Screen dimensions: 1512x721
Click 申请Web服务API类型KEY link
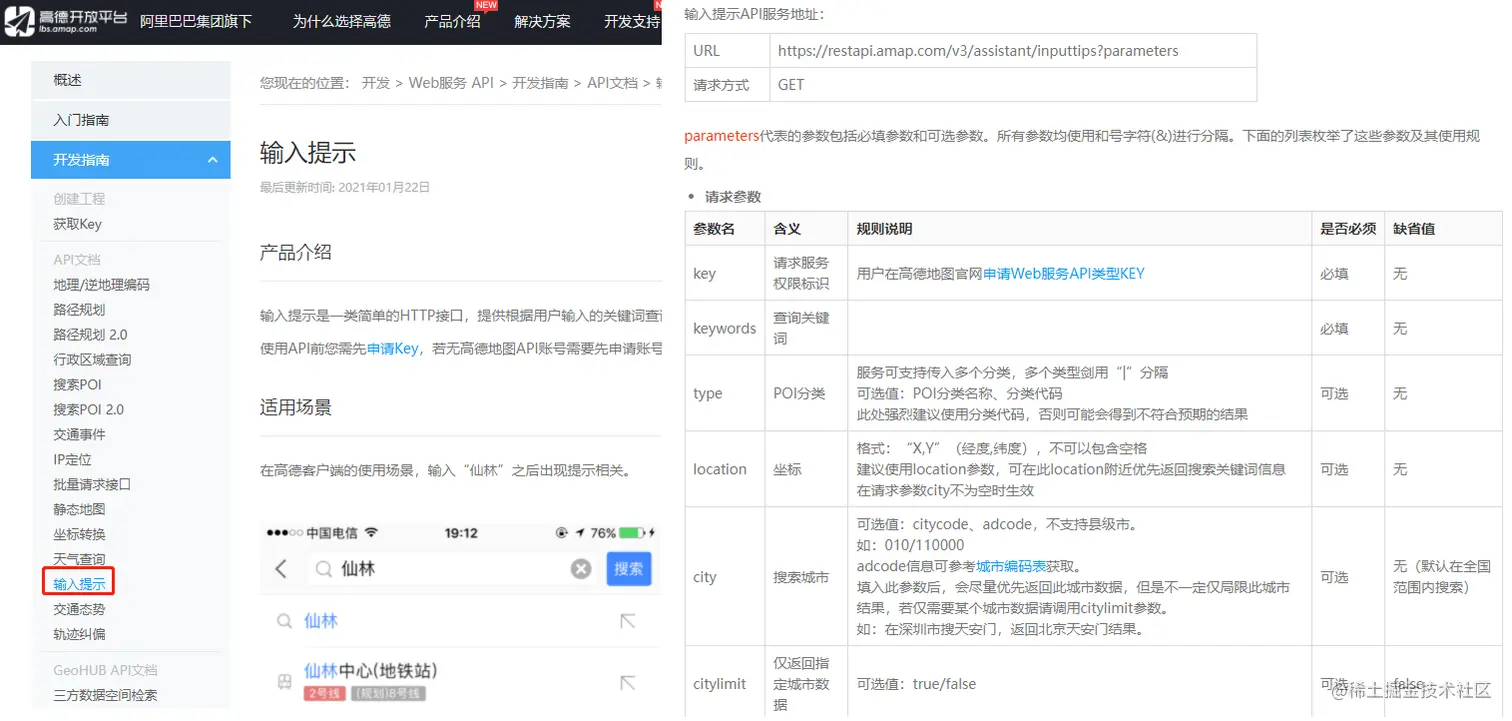1064,273
